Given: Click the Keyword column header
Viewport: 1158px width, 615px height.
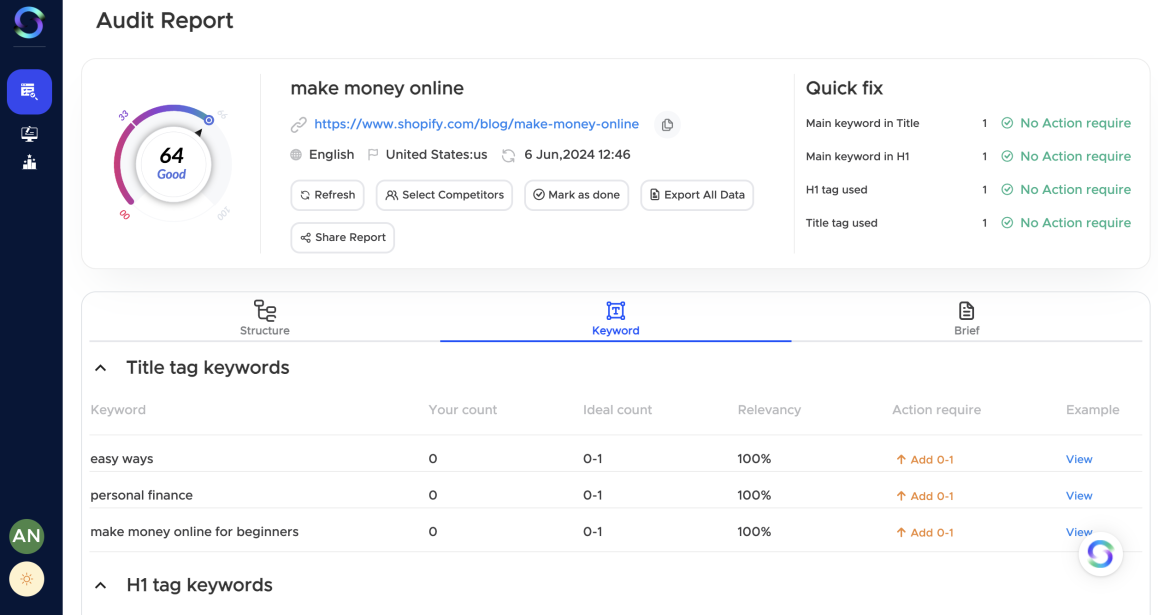Looking at the screenshot, I should 118,410.
